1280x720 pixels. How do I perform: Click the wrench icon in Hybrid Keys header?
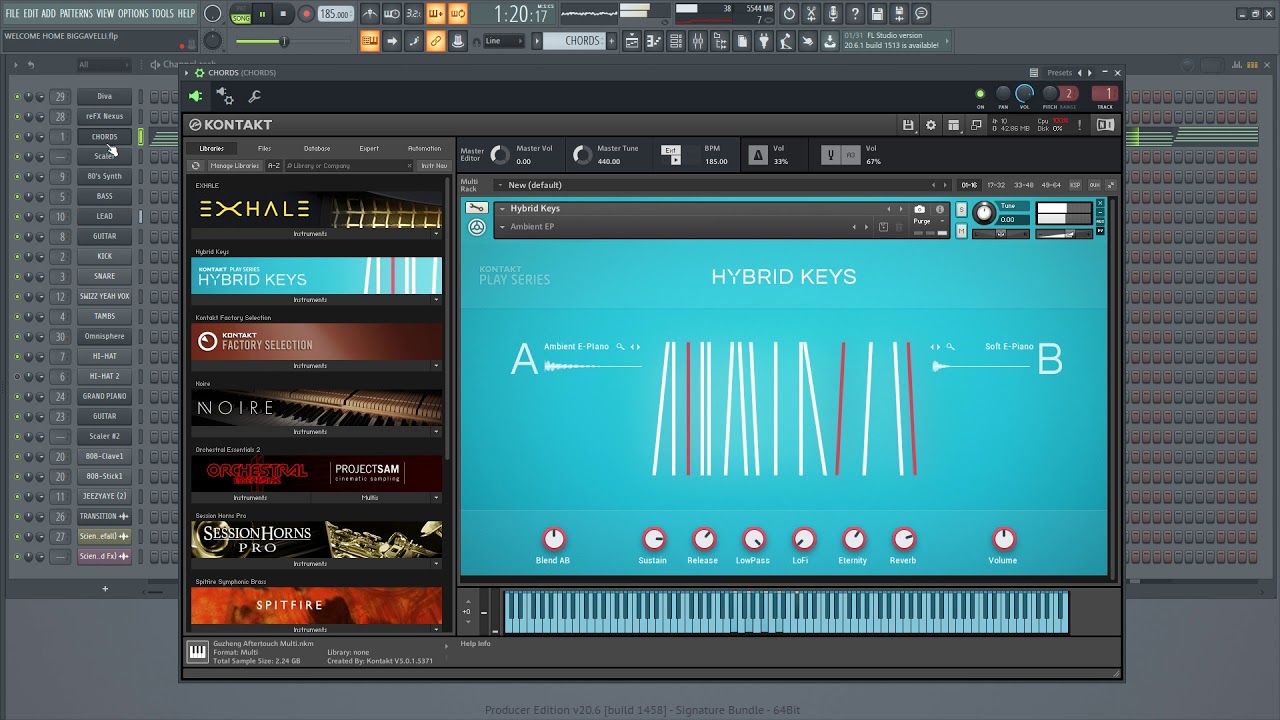coord(477,208)
